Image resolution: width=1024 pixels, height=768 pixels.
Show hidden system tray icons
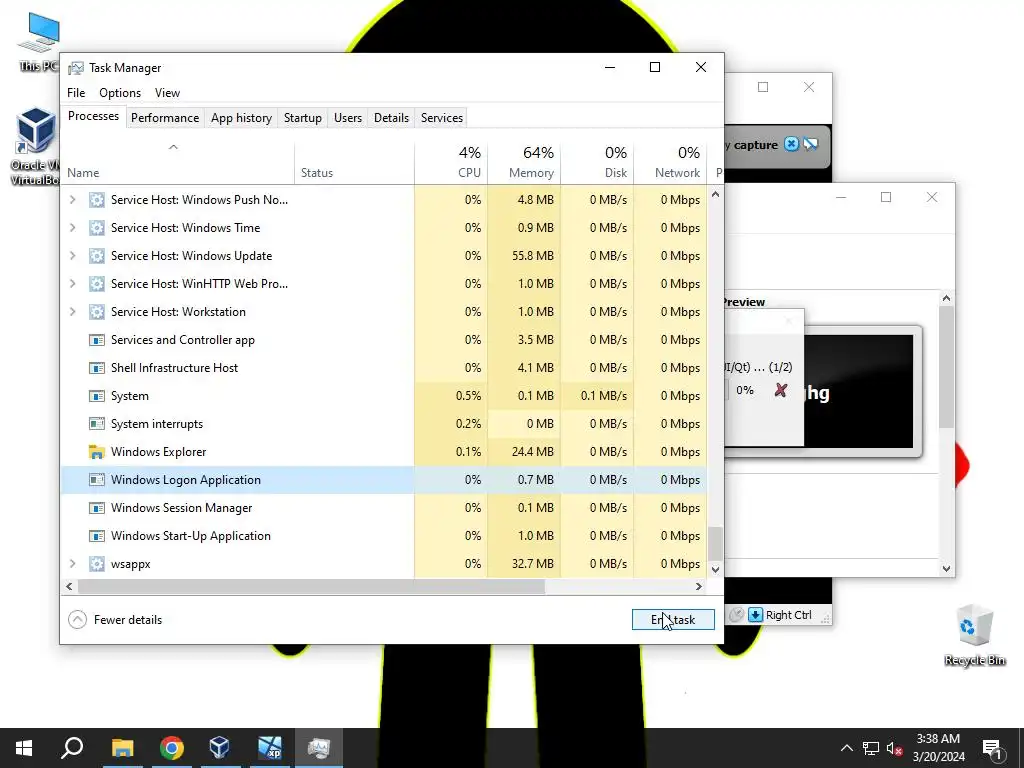[846, 748]
